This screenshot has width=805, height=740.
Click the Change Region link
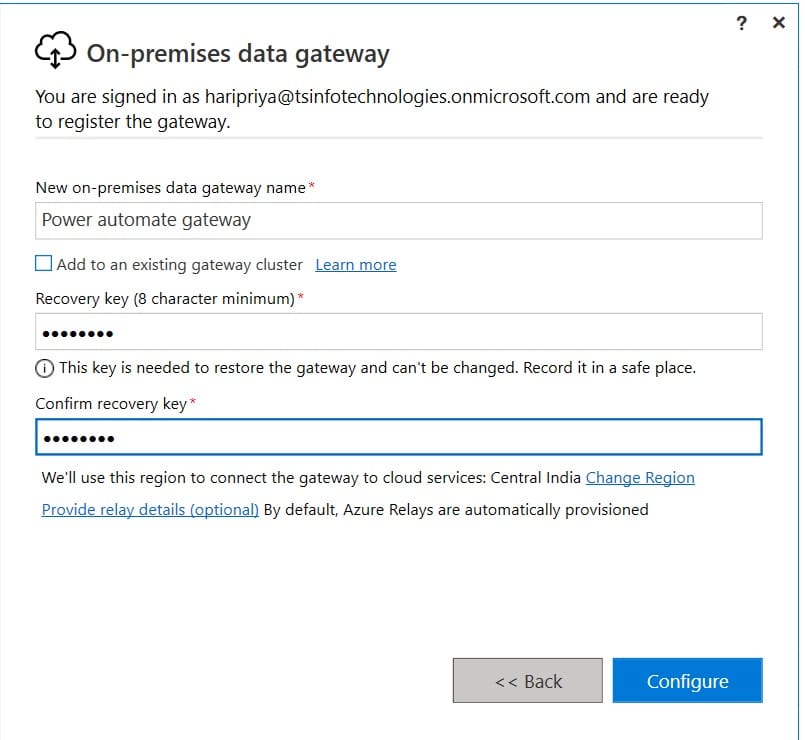click(640, 478)
